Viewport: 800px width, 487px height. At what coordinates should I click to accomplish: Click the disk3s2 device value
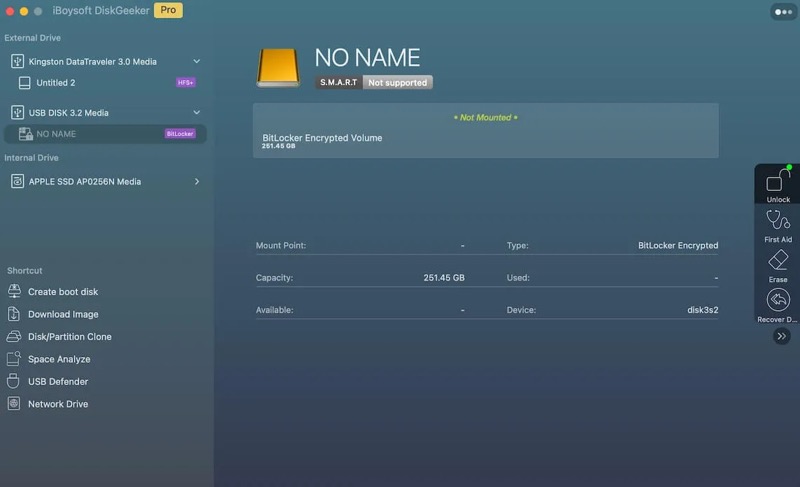point(703,310)
